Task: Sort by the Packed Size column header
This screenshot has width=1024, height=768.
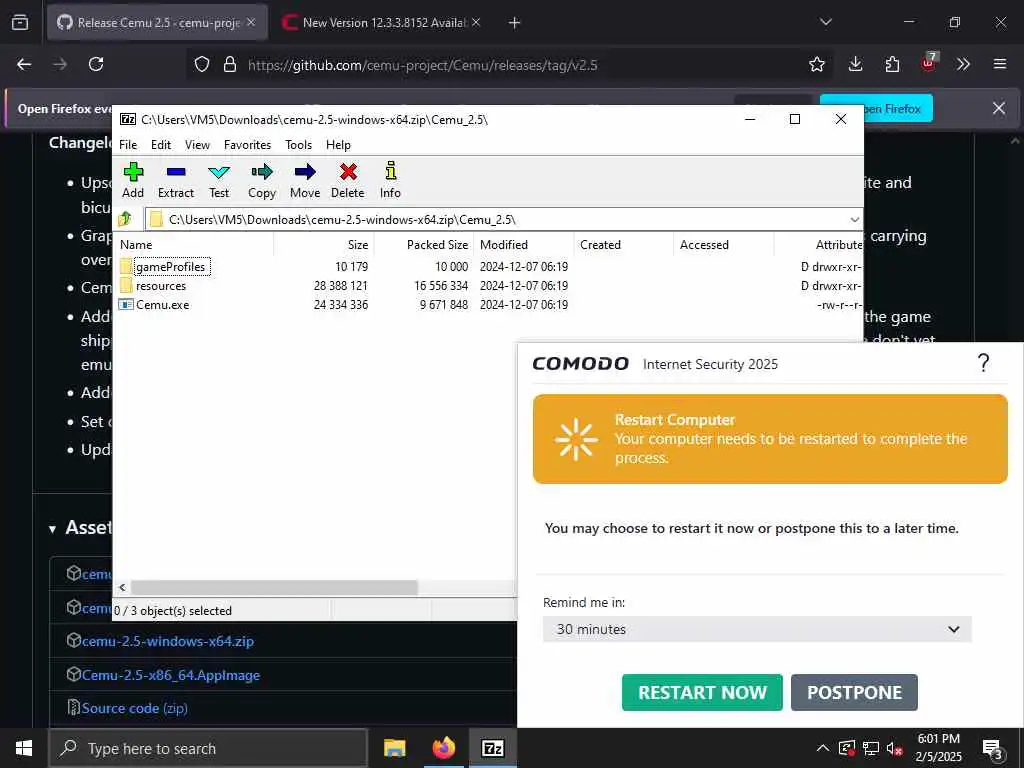Action: (424, 245)
